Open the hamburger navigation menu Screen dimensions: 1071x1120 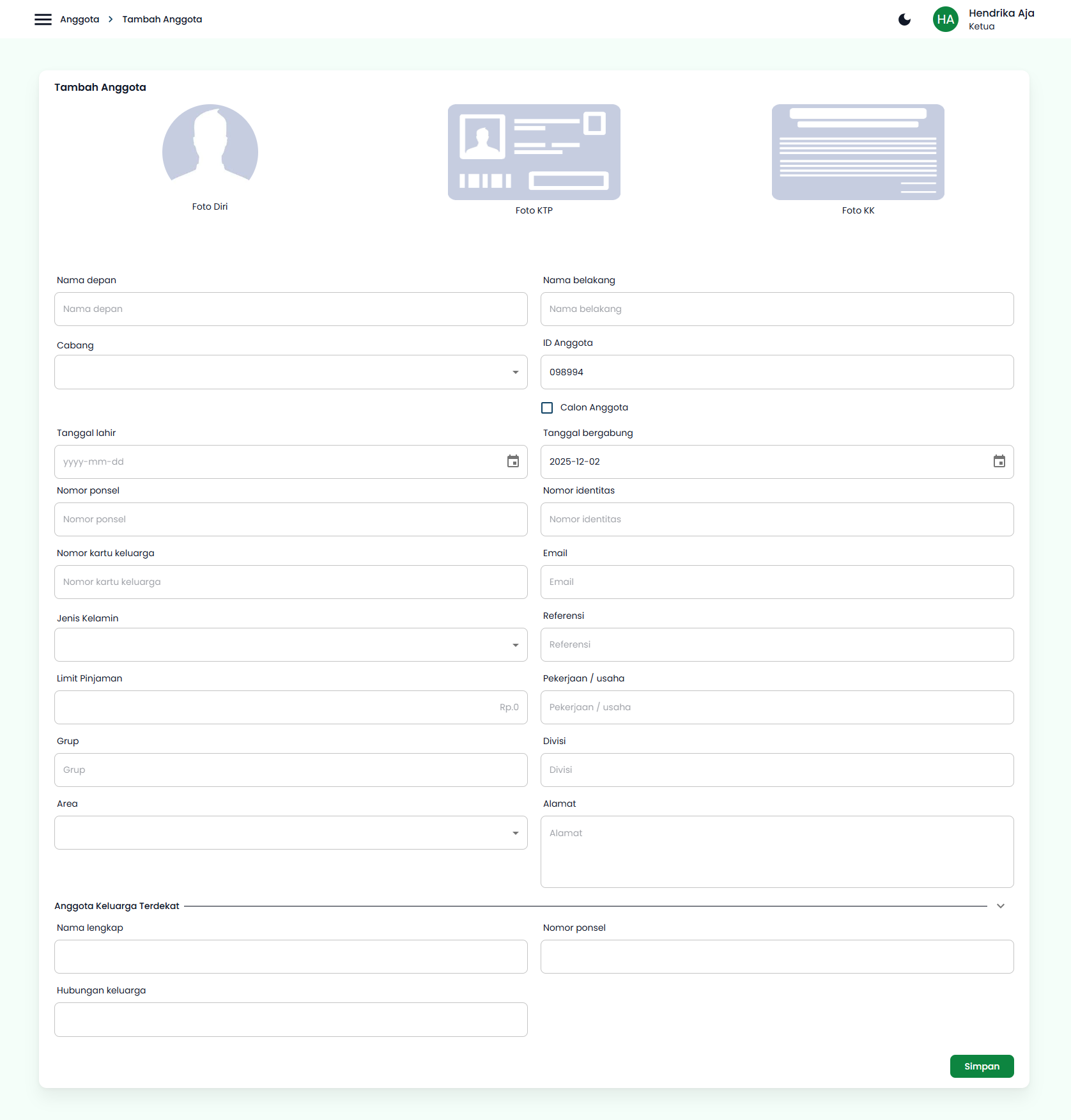[43, 19]
